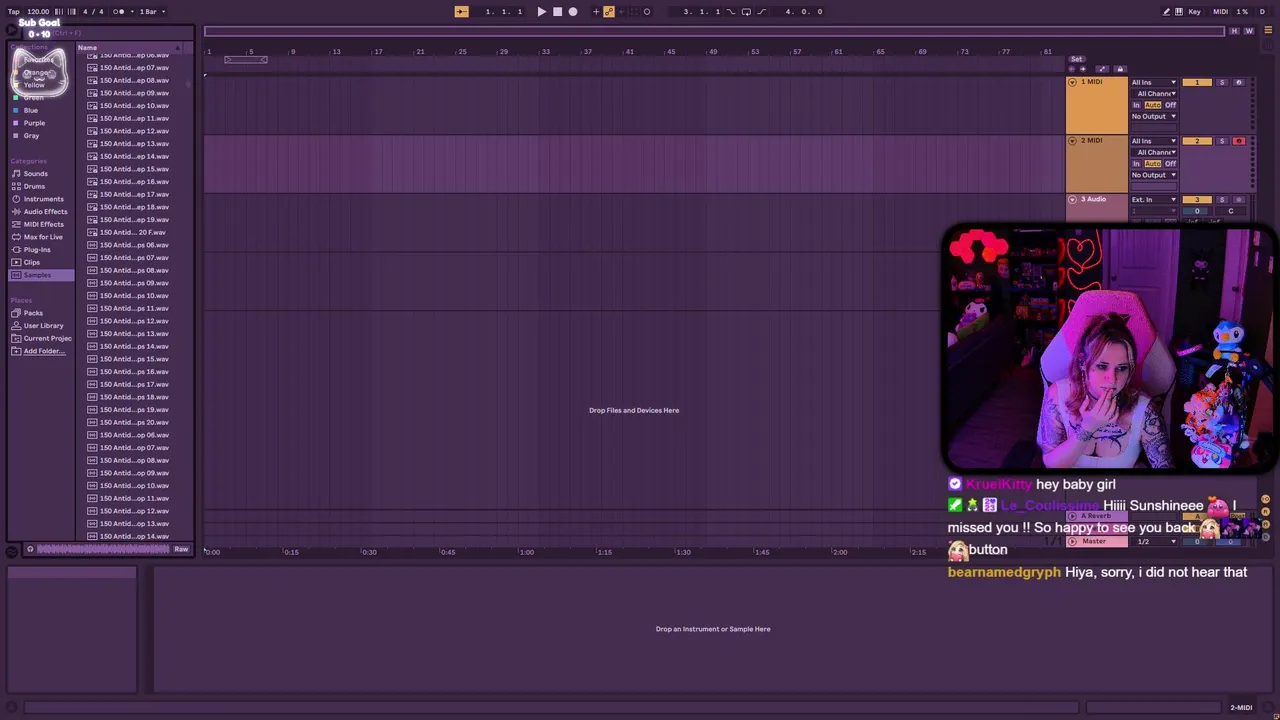This screenshot has width=1280, height=720.
Task: Click the H button near overview
Action: 1234,31
